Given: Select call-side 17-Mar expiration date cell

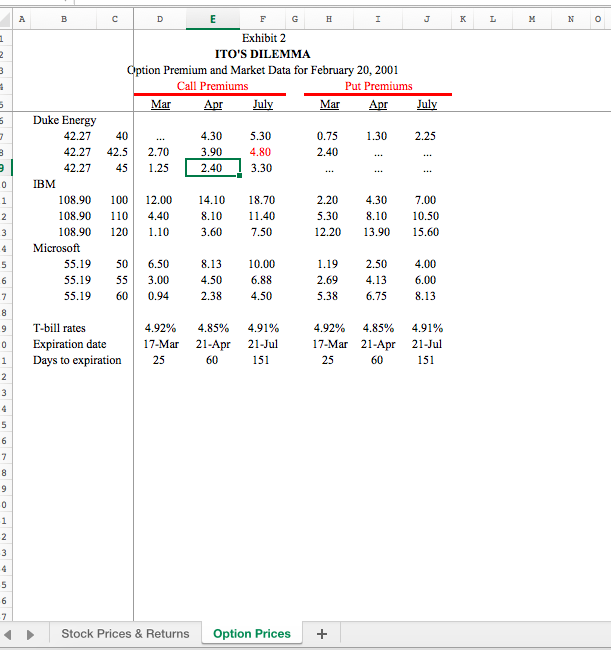Looking at the screenshot, I should point(161,344).
